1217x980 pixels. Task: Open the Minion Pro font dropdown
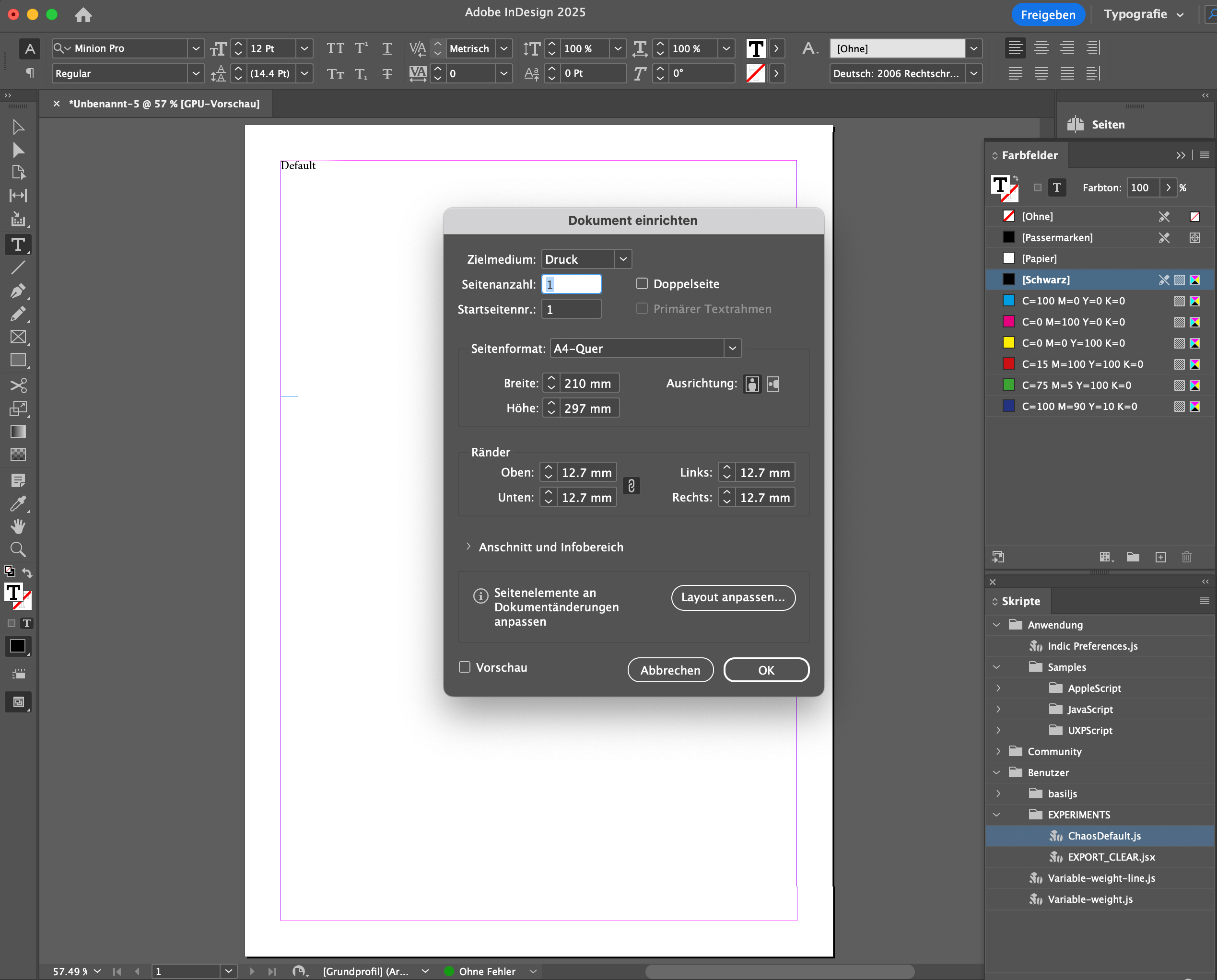click(195, 48)
